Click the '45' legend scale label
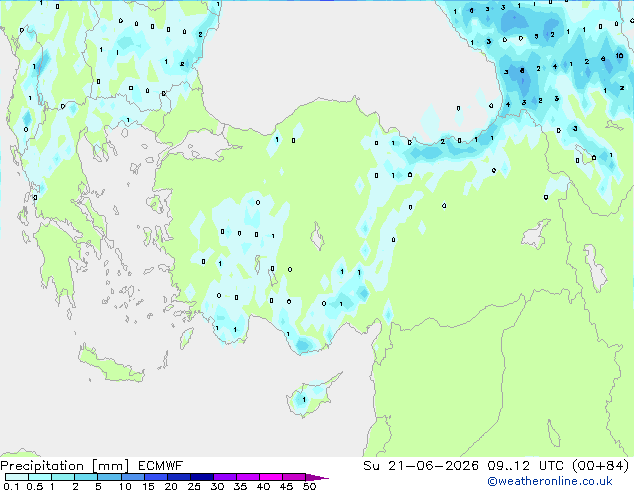Viewport: 634px width, 490px height. (286, 486)
